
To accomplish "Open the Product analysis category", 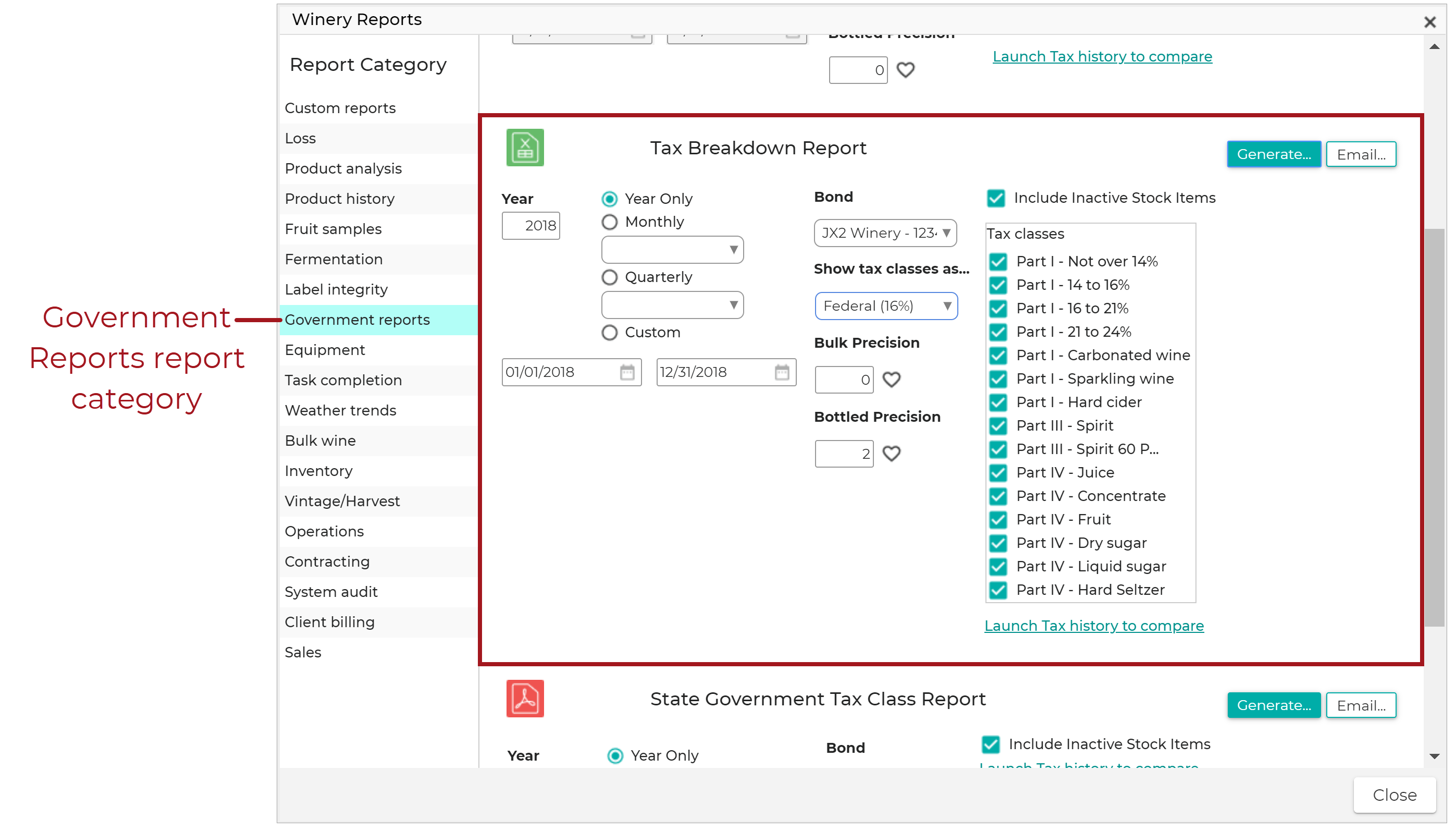I will coord(378,169).
